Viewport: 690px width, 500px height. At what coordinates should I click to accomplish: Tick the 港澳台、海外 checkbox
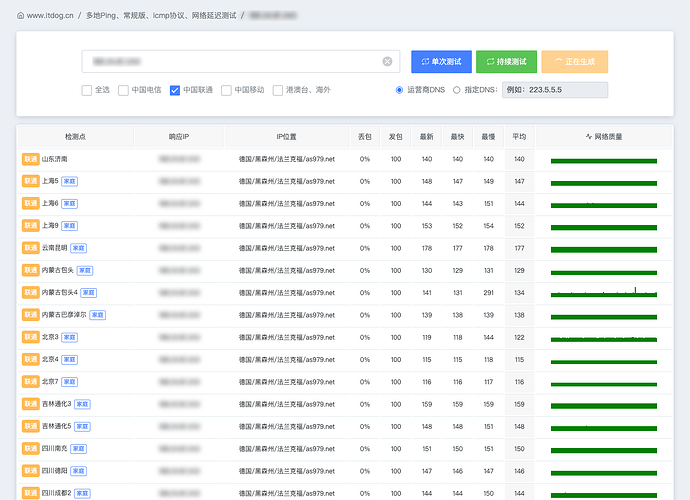point(278,90)
